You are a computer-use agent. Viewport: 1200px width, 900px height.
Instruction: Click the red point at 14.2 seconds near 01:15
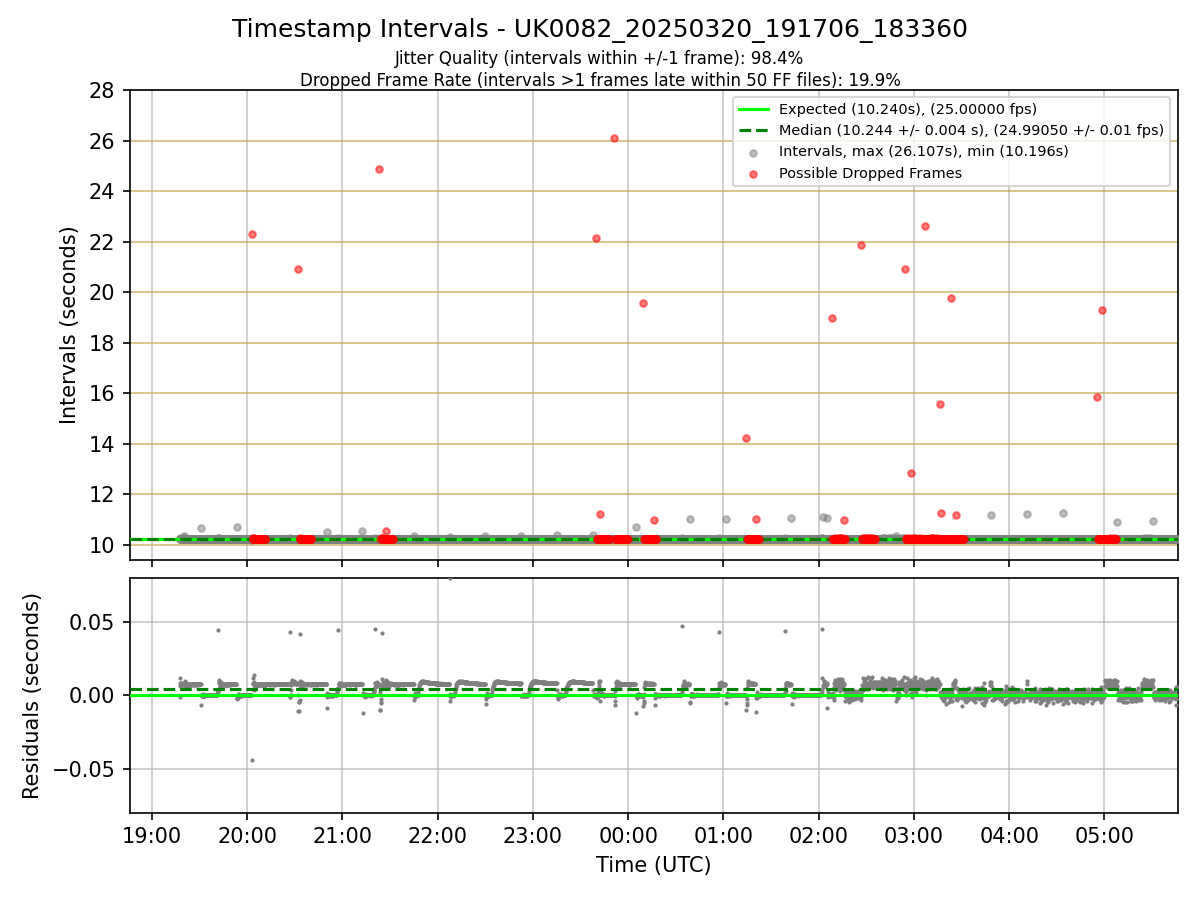click(746, 438)
